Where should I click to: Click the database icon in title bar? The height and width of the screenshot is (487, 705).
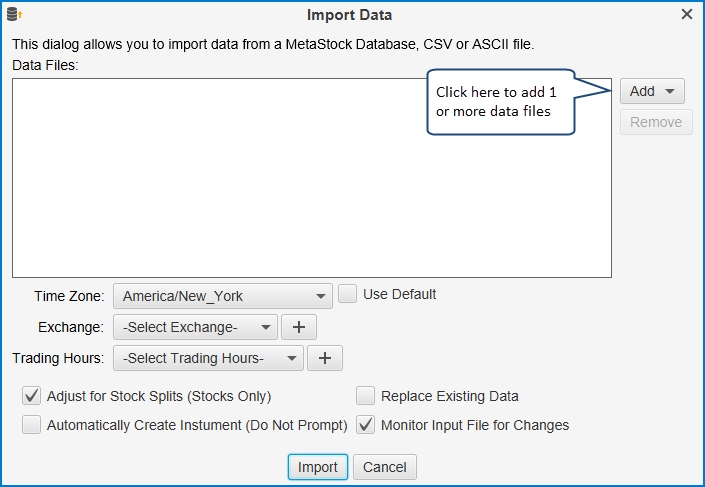(14, 14)
